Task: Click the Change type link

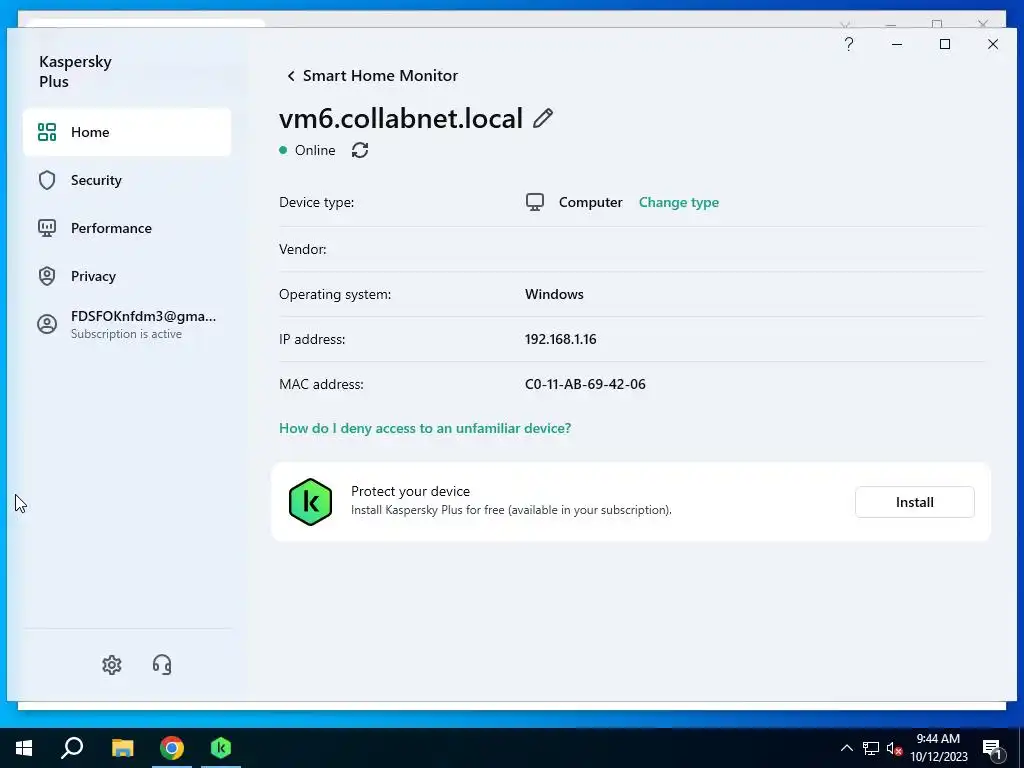Action: pos(679,202)
